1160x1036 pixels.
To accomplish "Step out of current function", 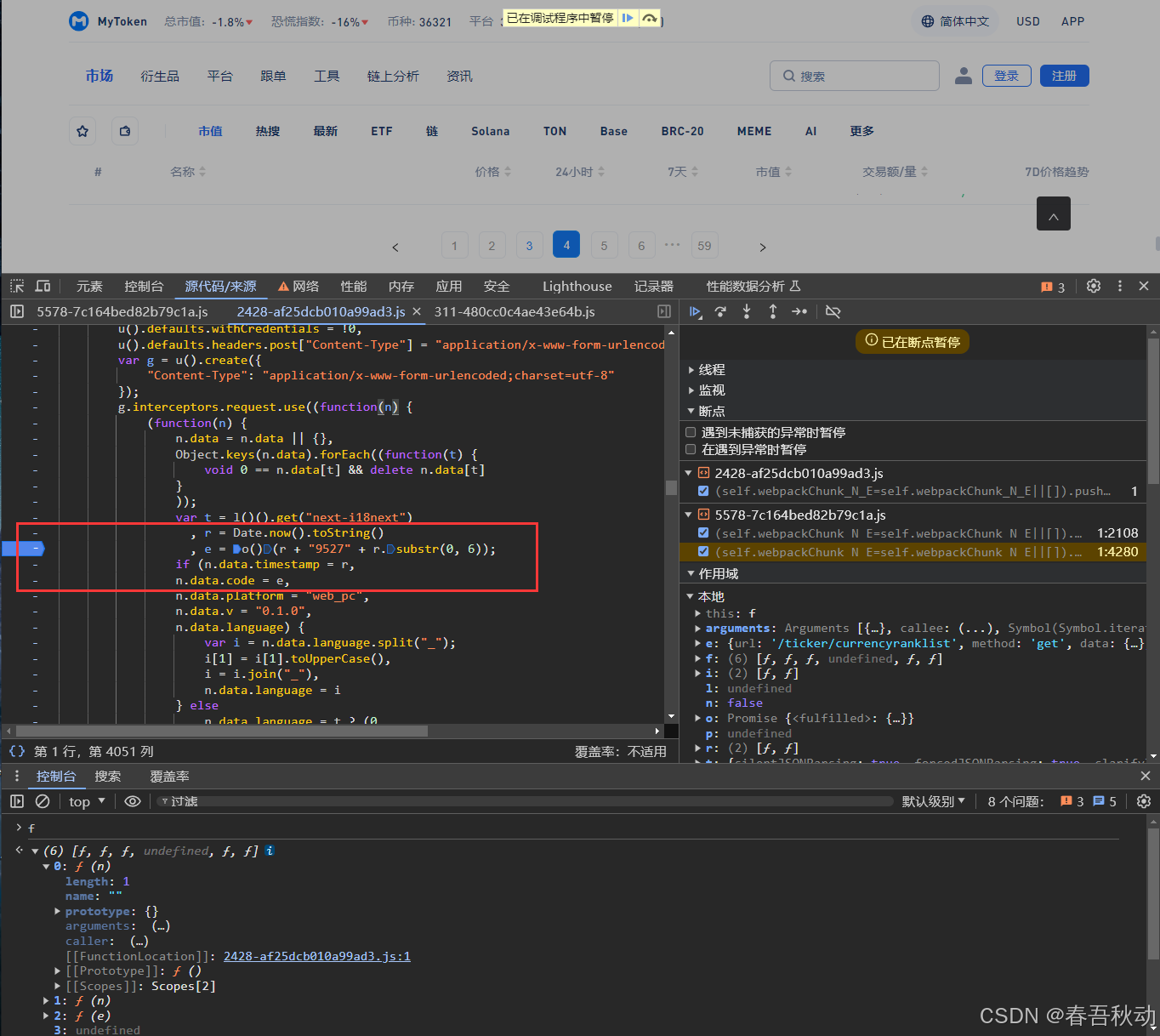I will click(x=773, y=312).
